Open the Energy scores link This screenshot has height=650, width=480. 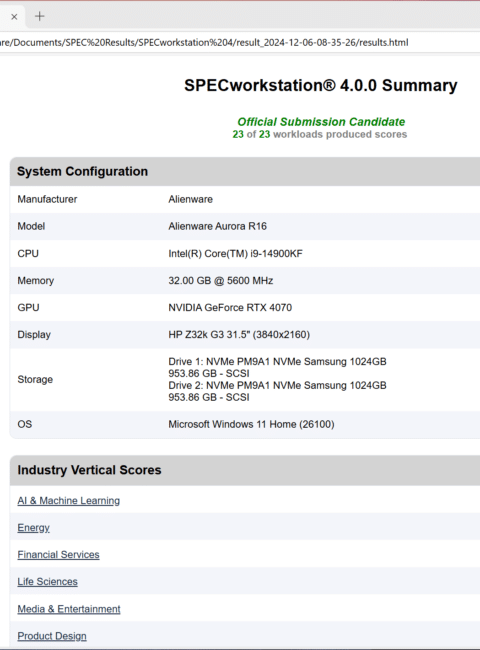click(34, 527)
